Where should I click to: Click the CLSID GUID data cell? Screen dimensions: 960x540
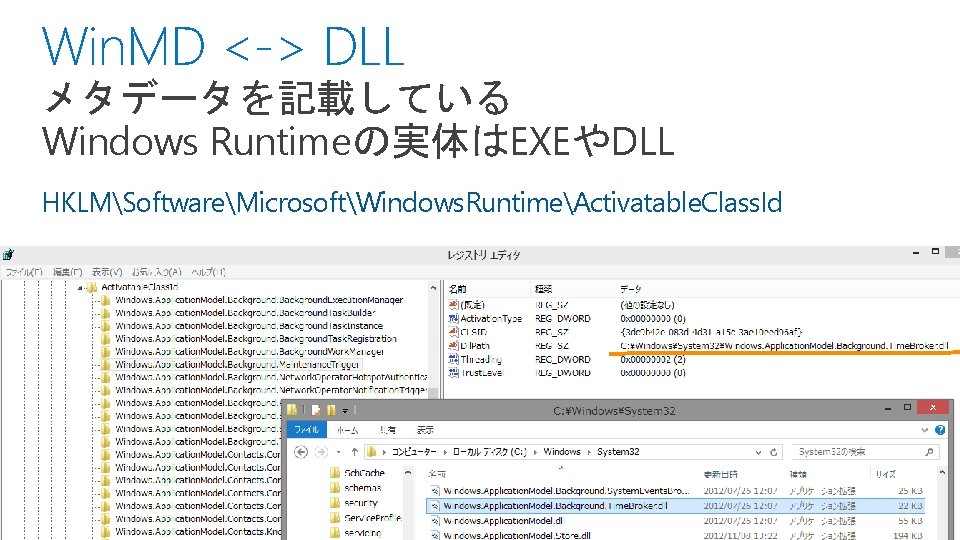tap(711, 332)
